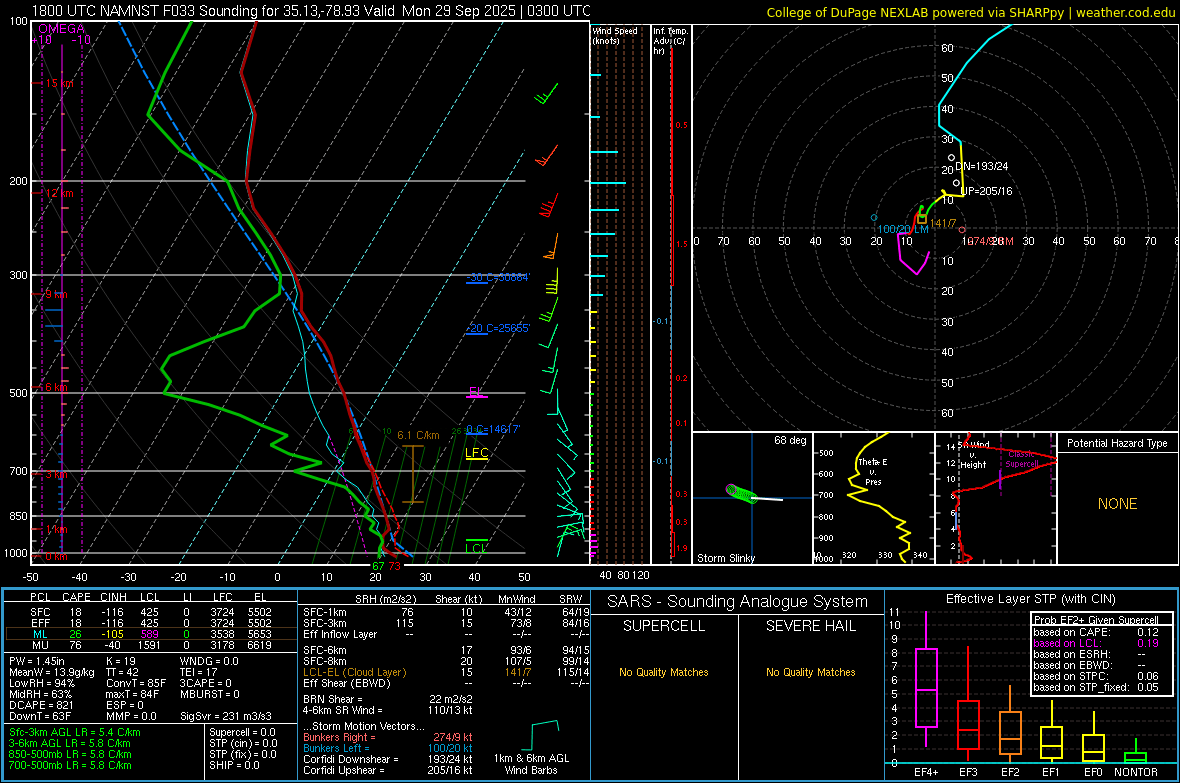Click the orange '141/7' hodograph label
This screenshot has width=1180, height=783.
click(x=943, y=224)
